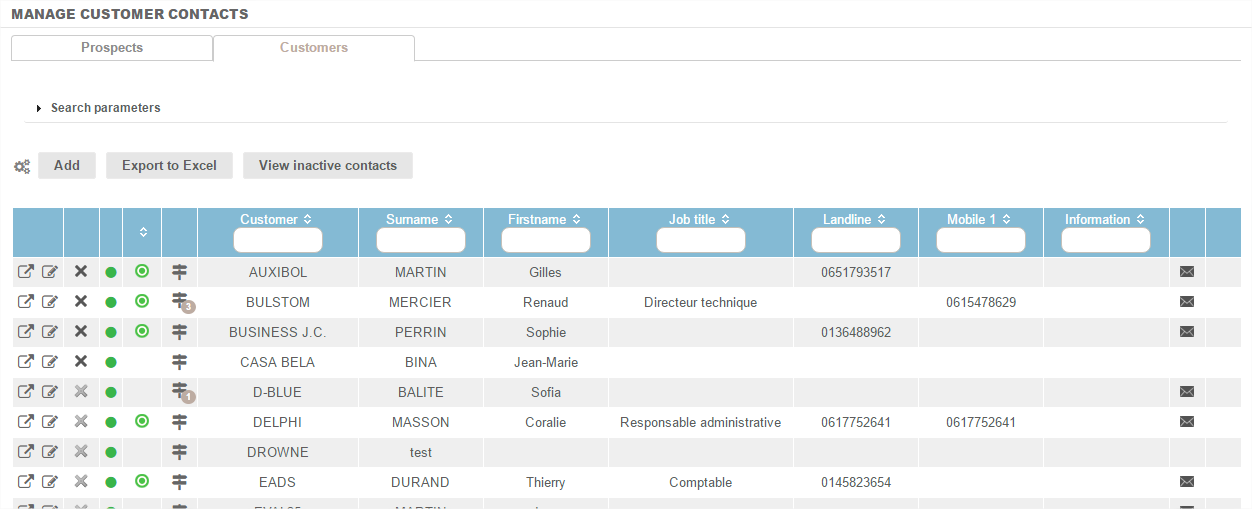
Task: Sort contacts by the Job title column
Action: 699,219
